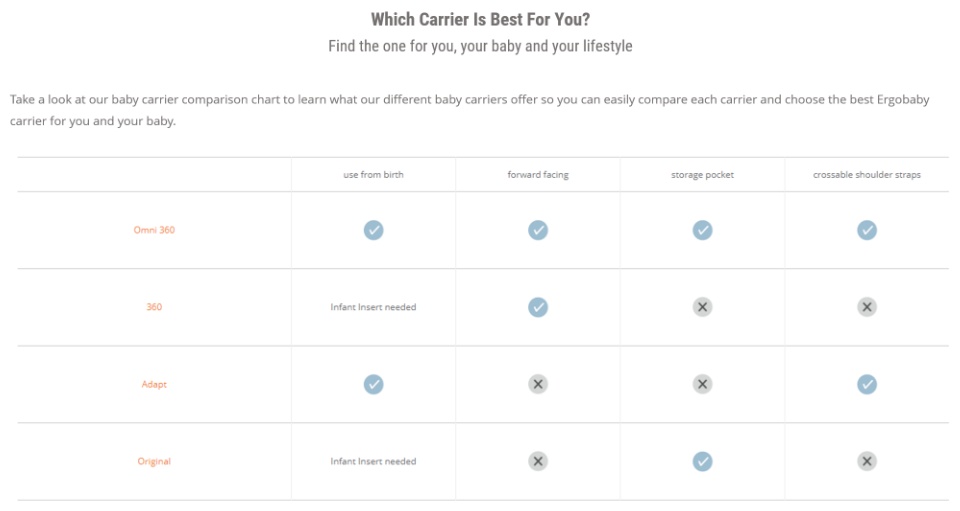Screen dimensions: 960x511
Task: Click 360 forward facing checkmark icon
Action: [x=538, y=307]
